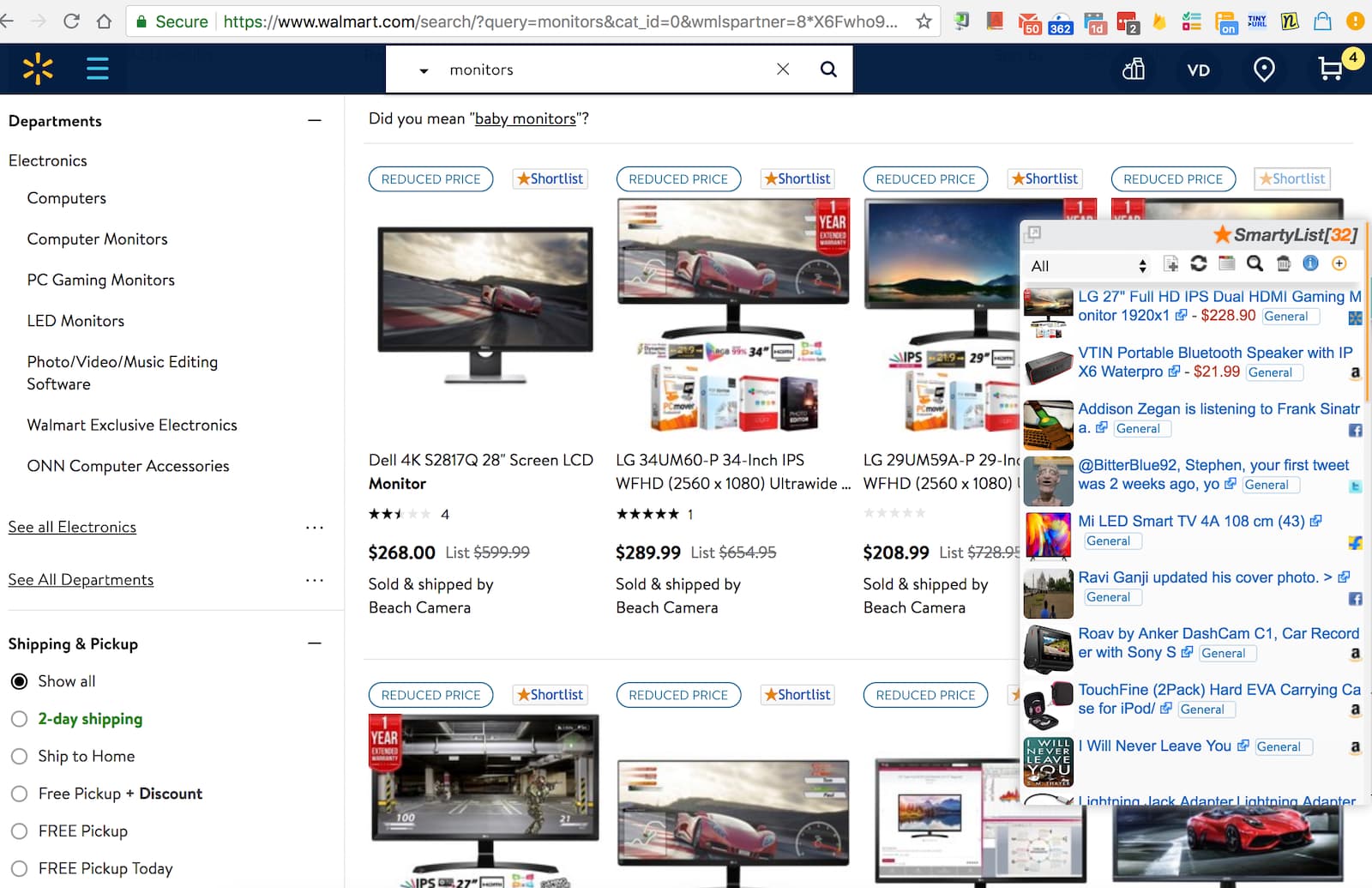This screenshot has height=888, width=1372.
Task: Open the Walmart grocery icon
Action: [x=1134, y=69]
